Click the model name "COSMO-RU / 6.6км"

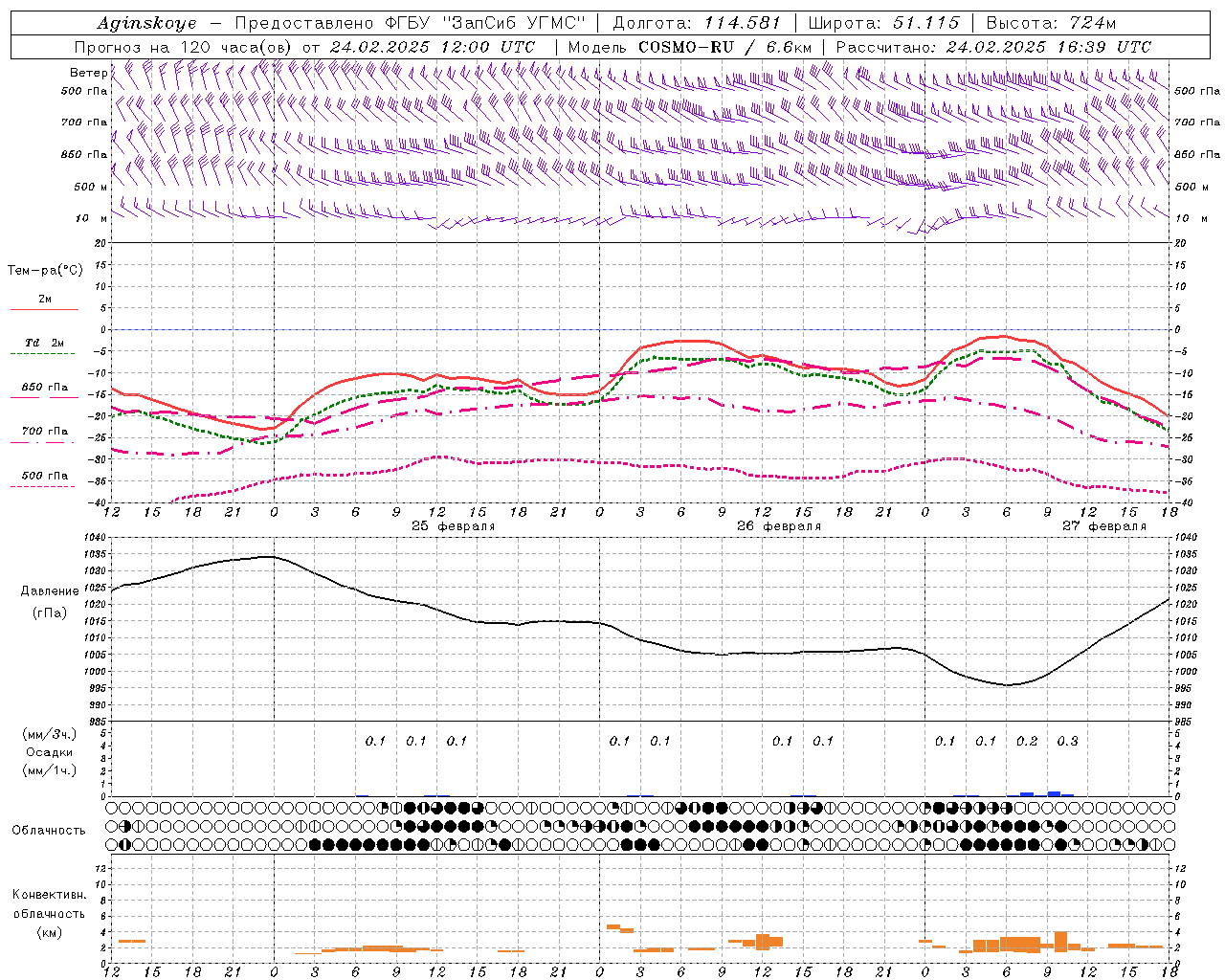click(x=724, y=47)
